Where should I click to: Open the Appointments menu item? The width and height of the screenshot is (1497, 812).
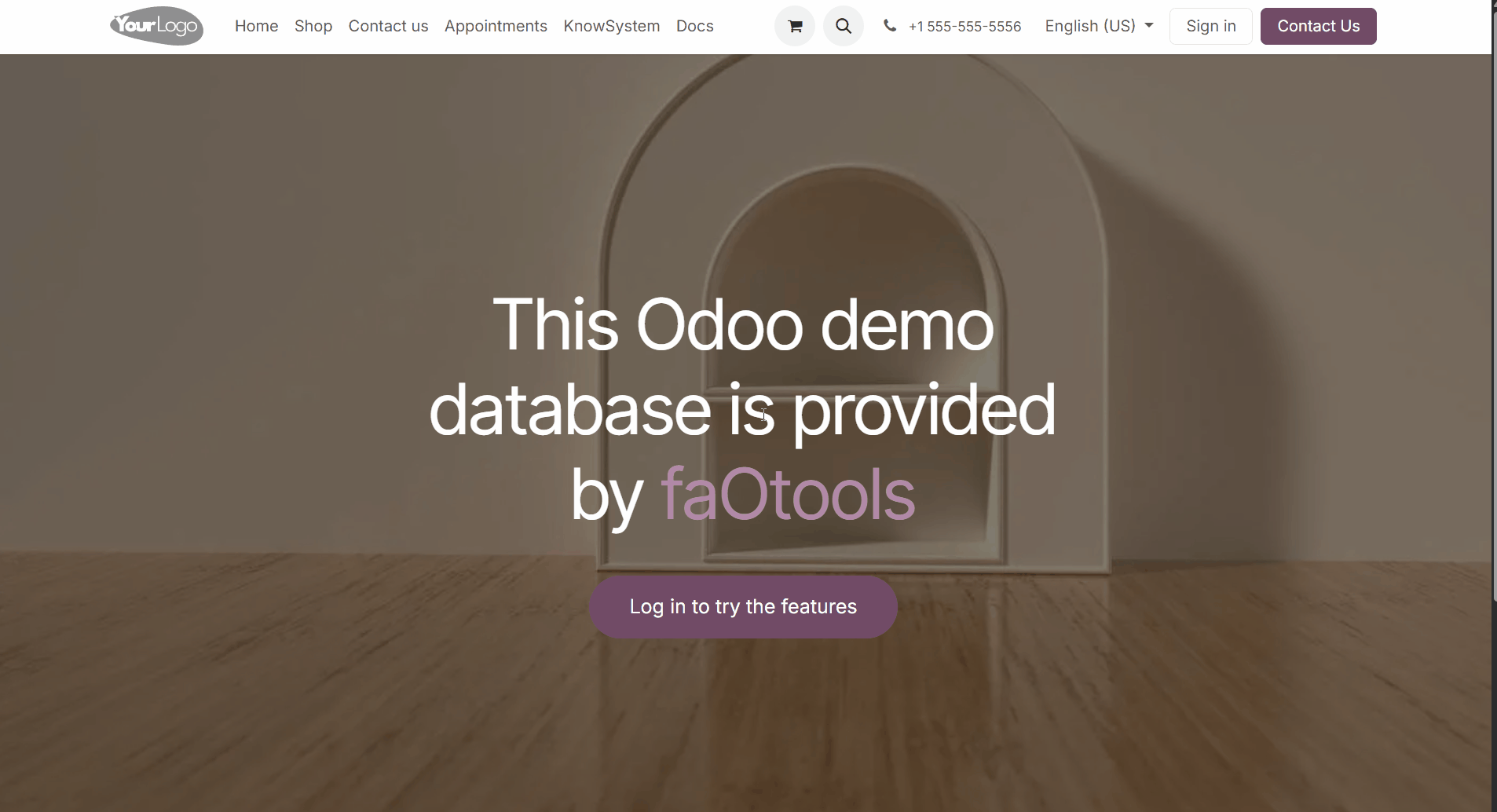[496, 26]
